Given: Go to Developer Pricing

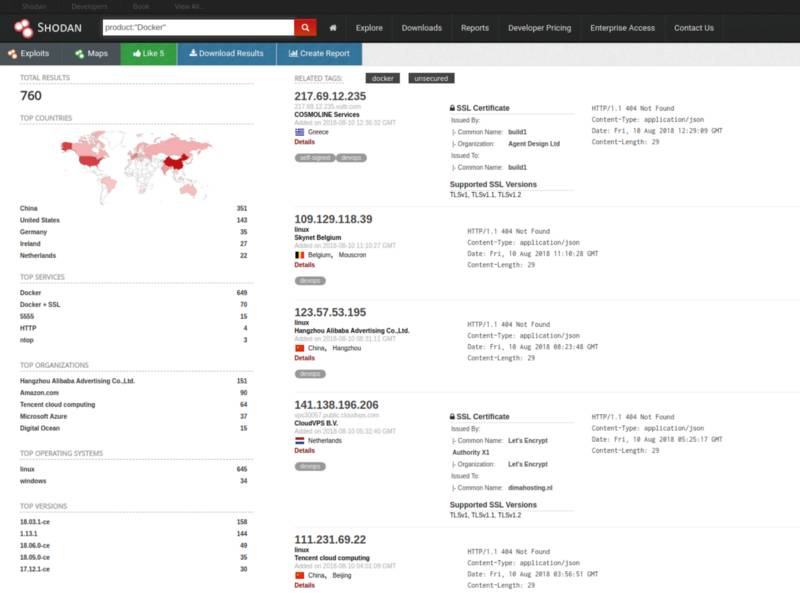Looking at the screenshot, I should click(539, 28).
